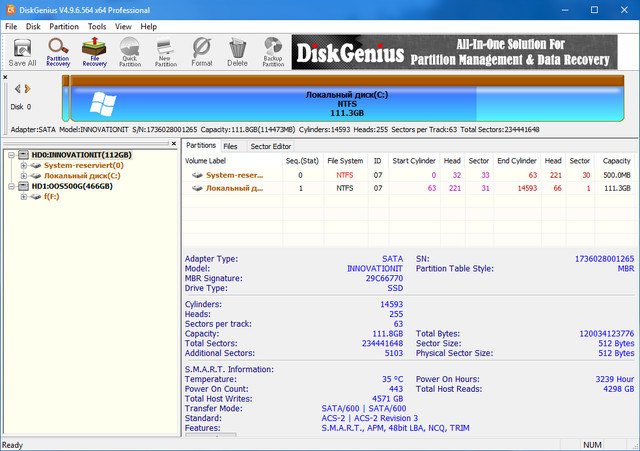Click the Save All toolbar icon
640x451 pixels.
click(22, 51)
